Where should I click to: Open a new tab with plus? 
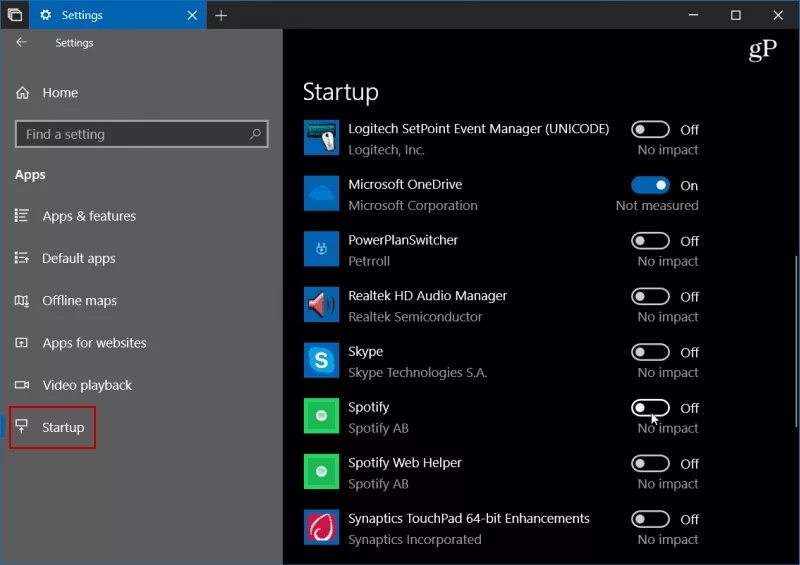221,16
